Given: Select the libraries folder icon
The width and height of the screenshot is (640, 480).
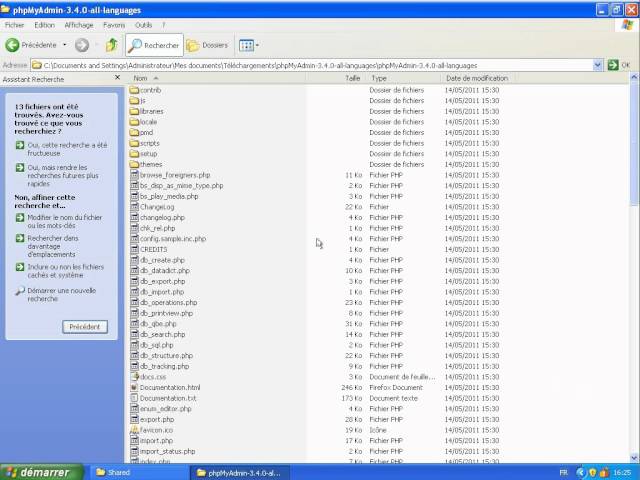Looking at the screenshot, I should pyautogui.click(x=134, y=111).
